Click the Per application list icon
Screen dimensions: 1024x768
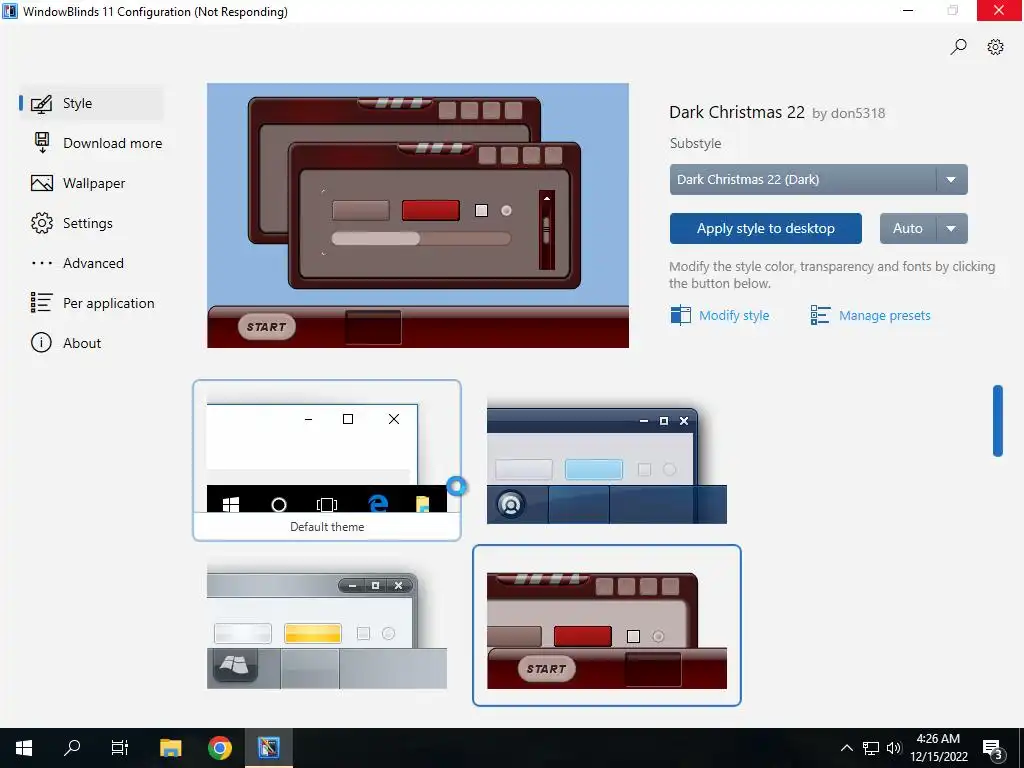coord(41,302)
